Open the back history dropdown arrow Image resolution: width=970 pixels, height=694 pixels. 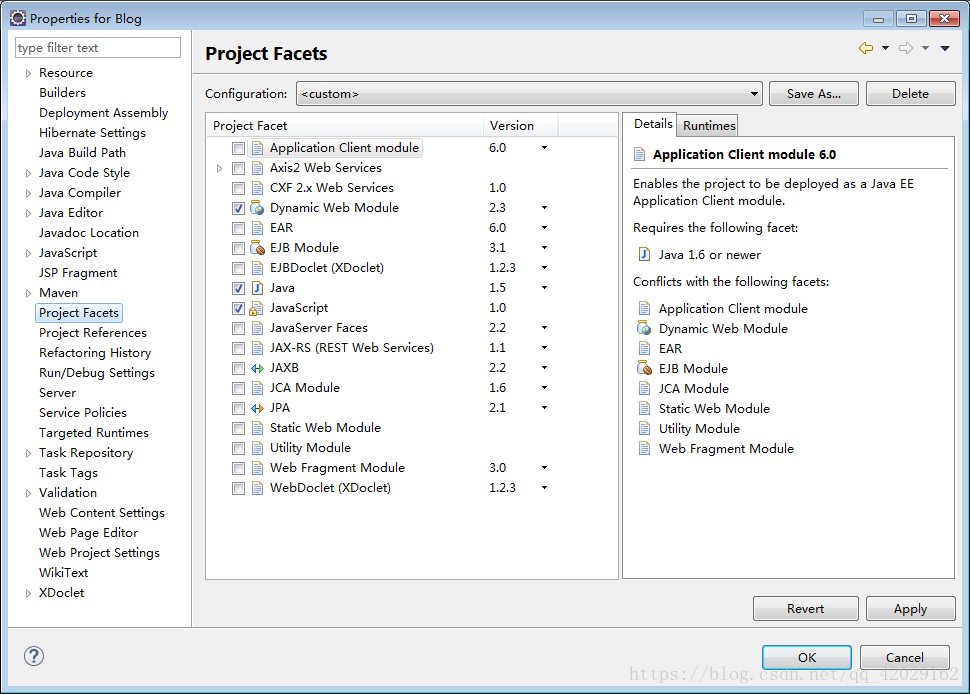click(x=885, y=48)
